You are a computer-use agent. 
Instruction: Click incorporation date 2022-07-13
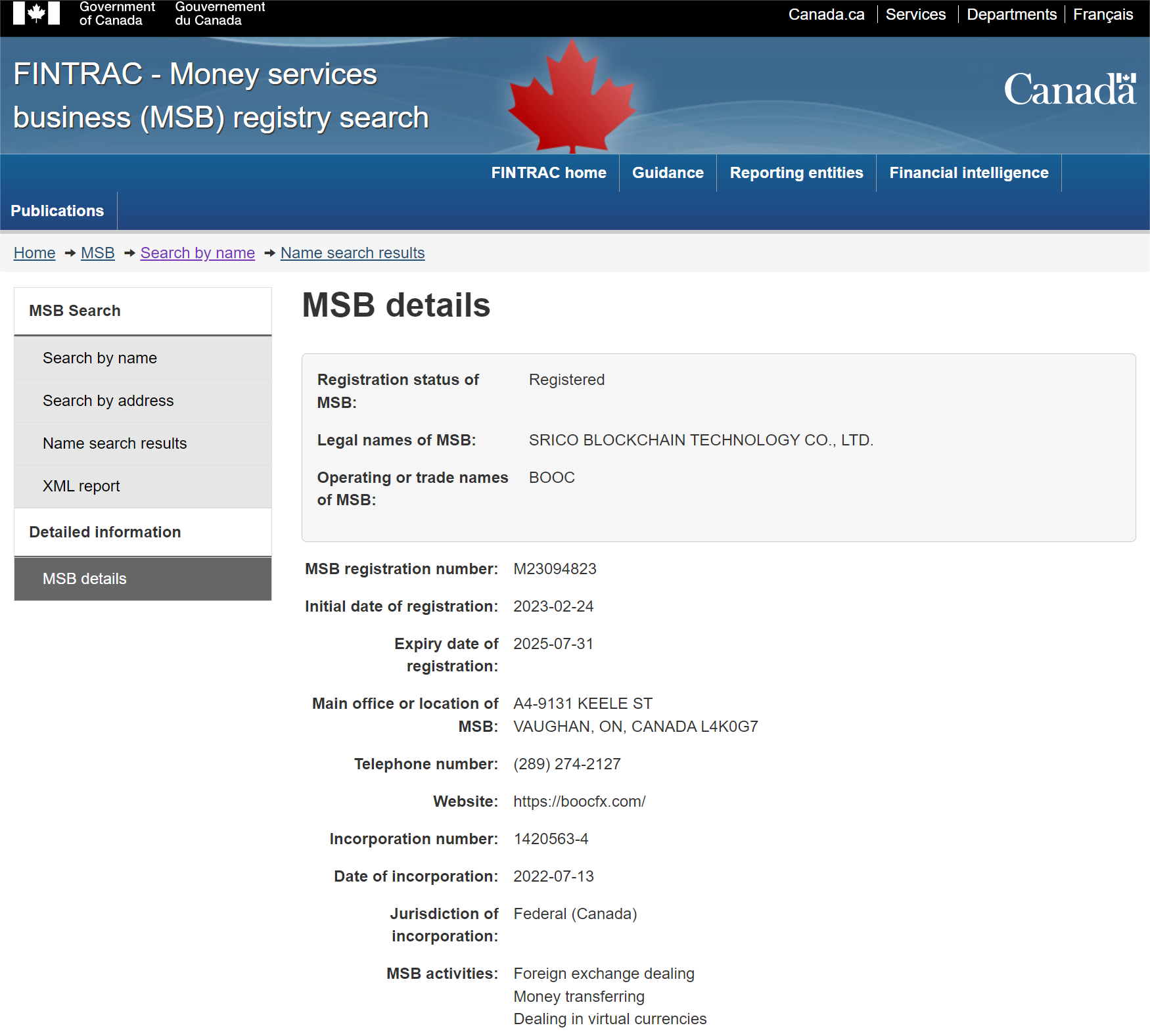553,876
